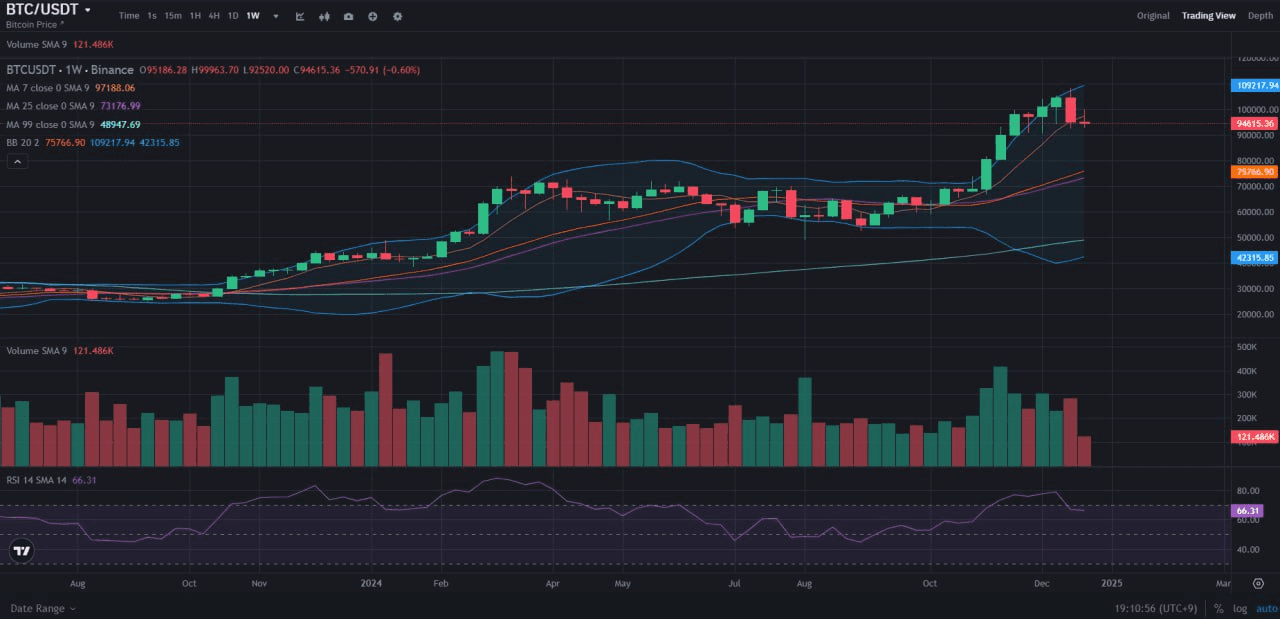
Task: Open time axis settings gear icon
Action: point(1258,582)
